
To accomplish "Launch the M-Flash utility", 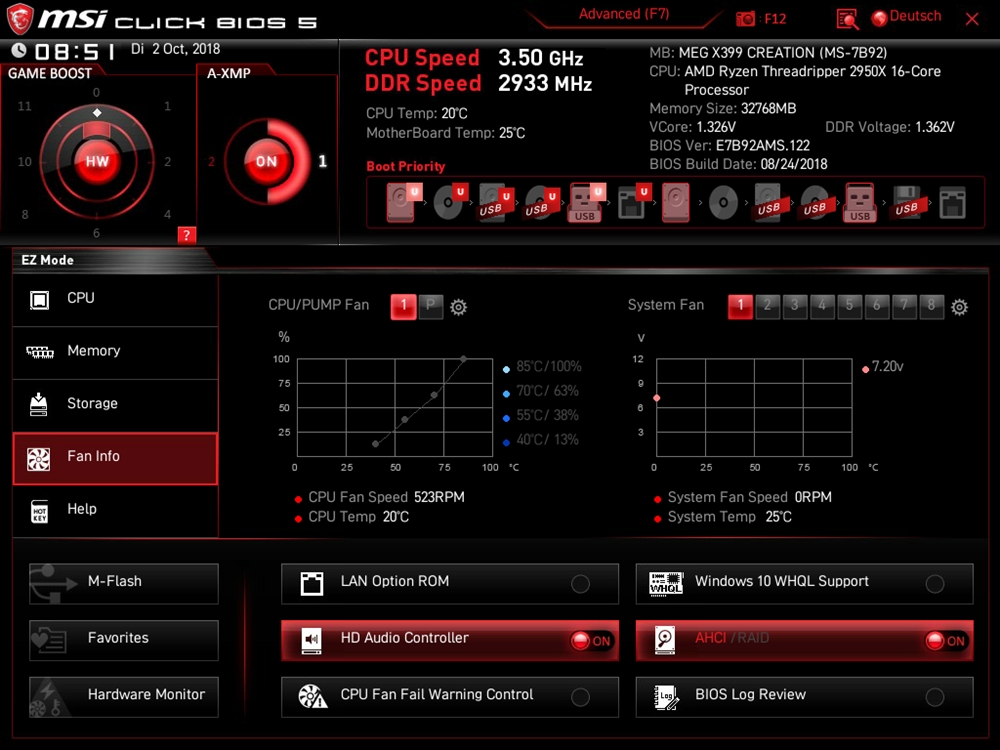I will (x=124, y=583).
